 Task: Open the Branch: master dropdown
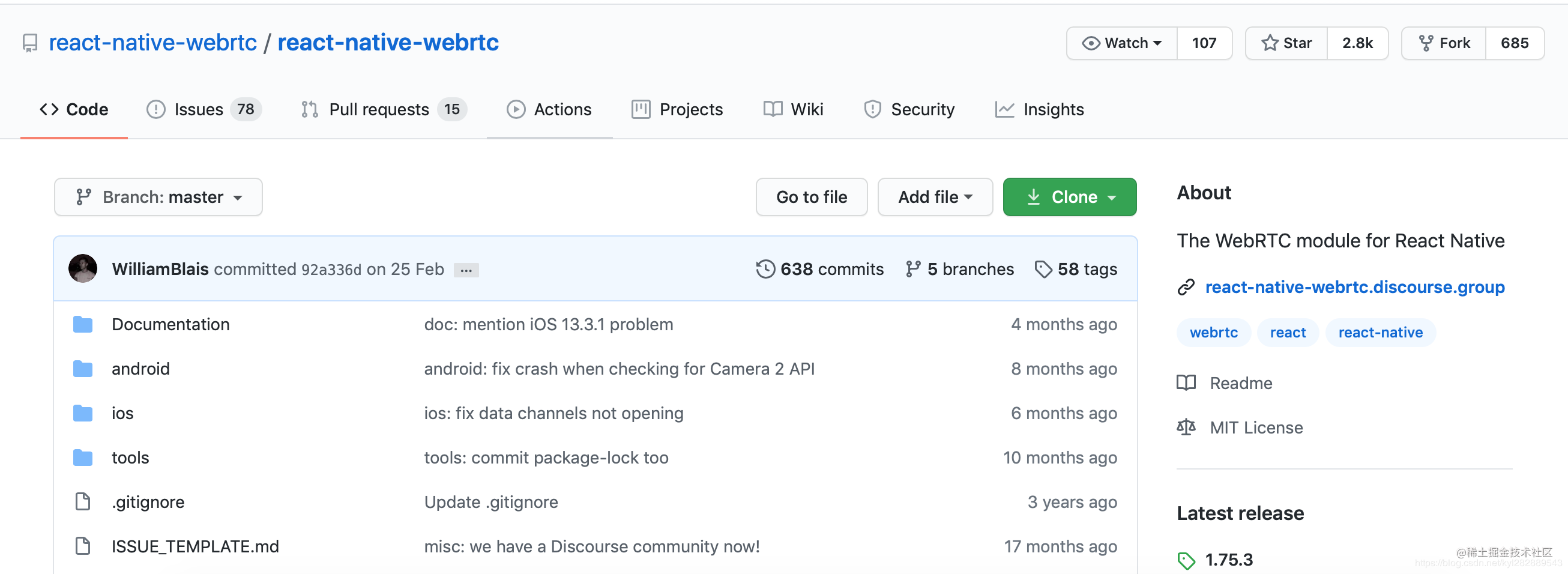158,197
